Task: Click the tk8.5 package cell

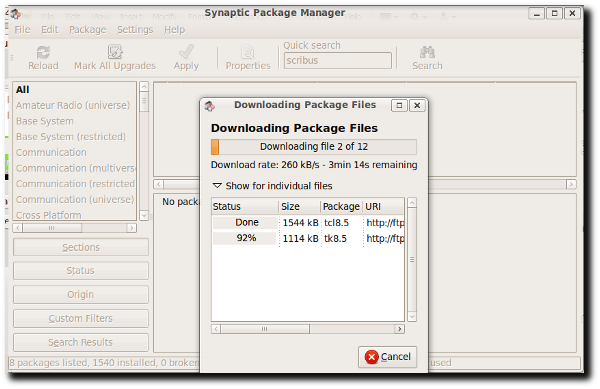Action: [x=342, y=238]
